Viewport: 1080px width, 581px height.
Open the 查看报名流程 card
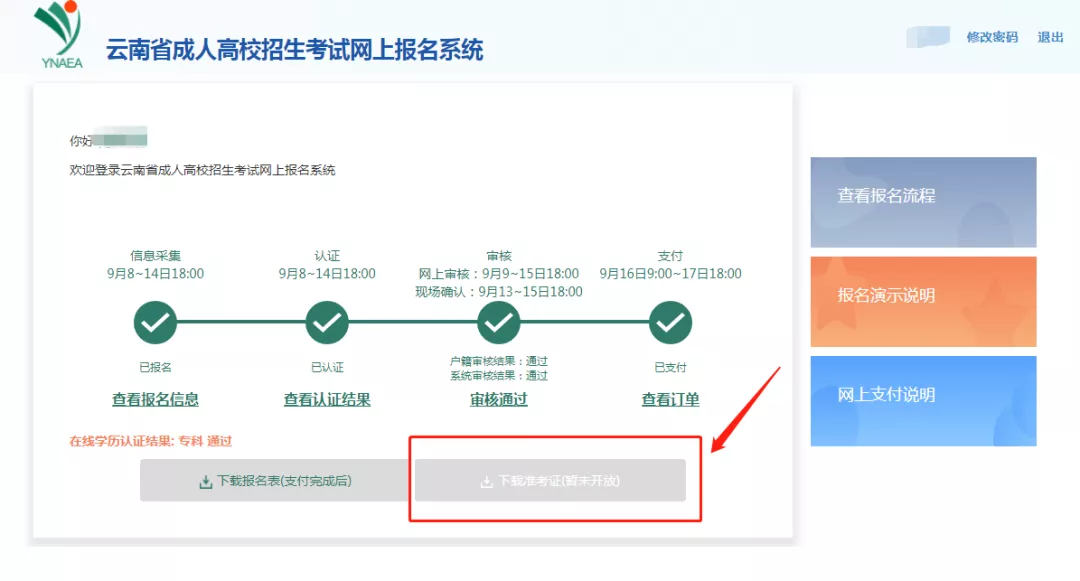click(x=923, y=202)
